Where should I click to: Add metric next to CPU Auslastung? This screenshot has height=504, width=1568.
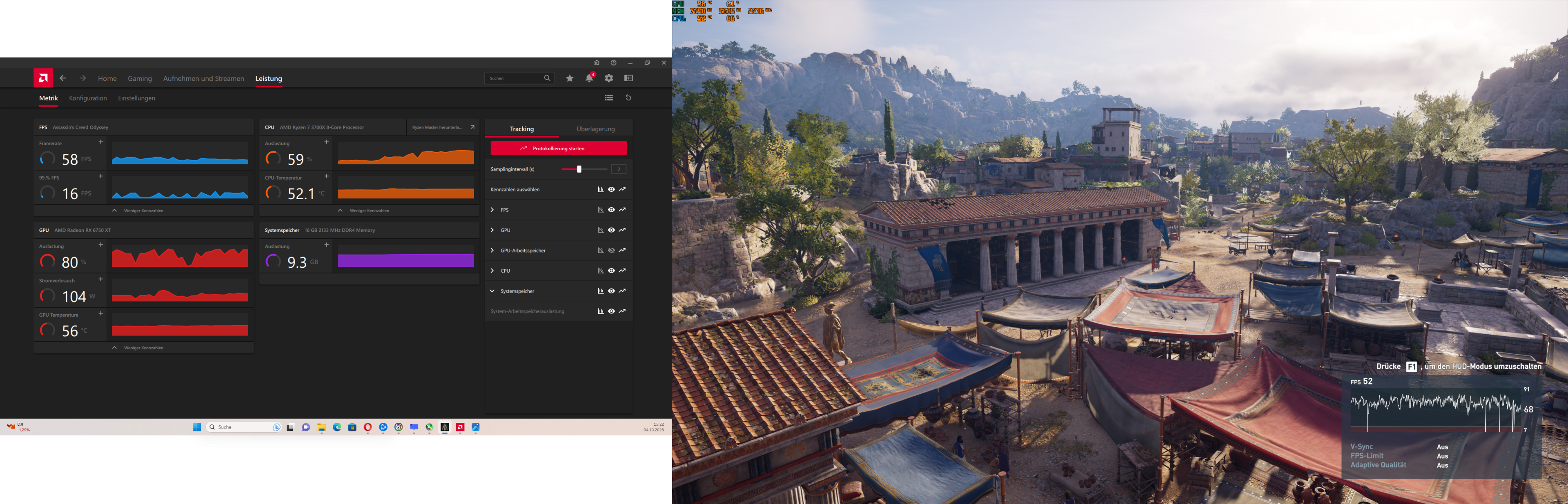click(326, 142)
